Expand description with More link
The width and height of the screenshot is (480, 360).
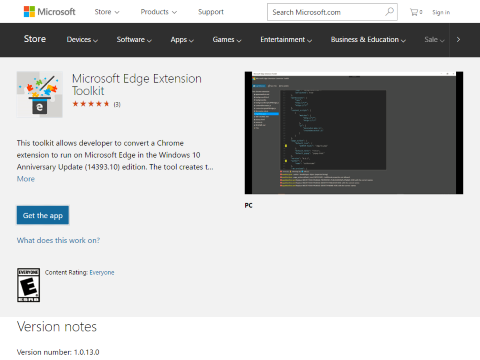tap(26, 179)
